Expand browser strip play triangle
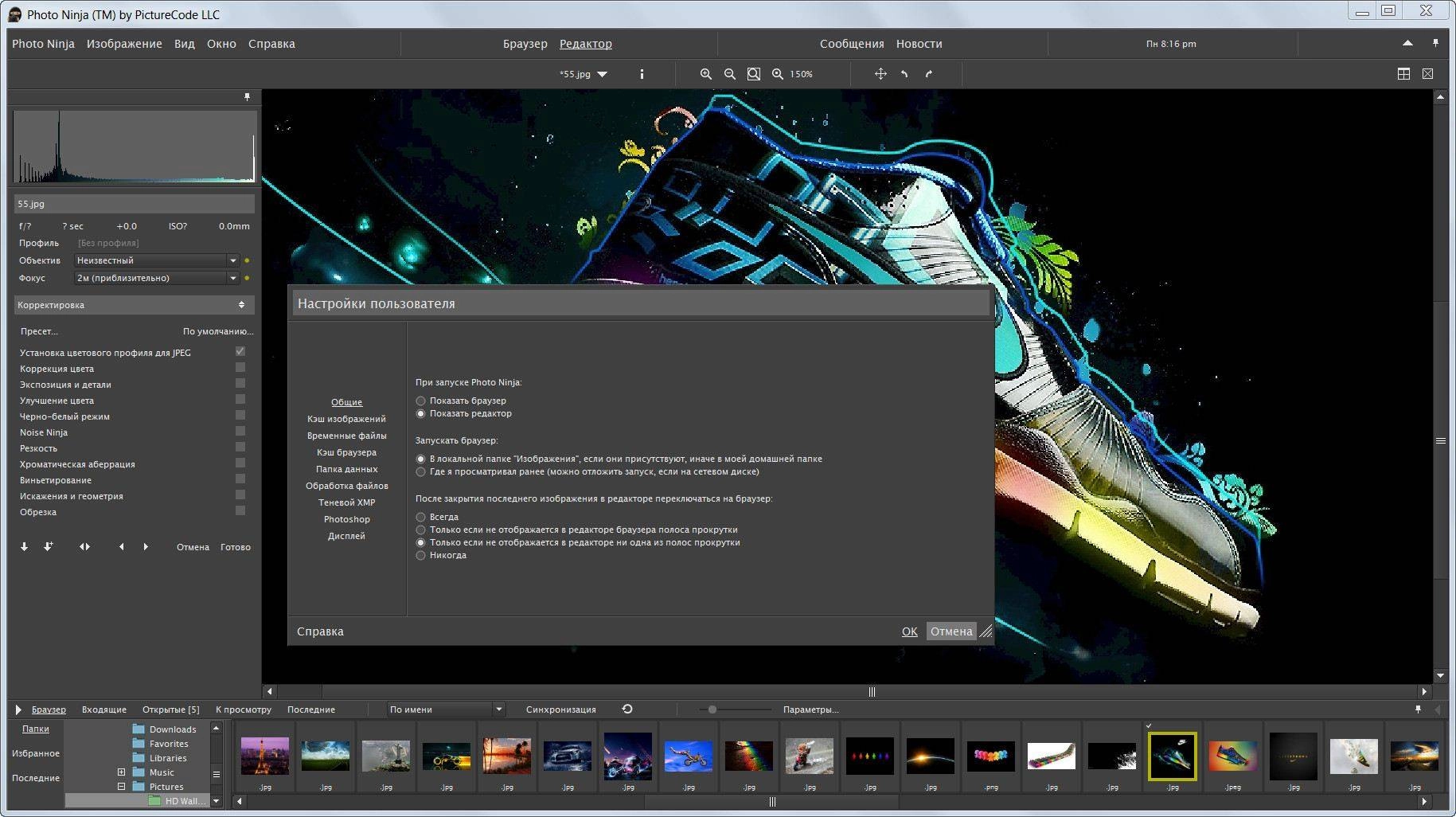This screenshot has width=1456, height=817. tap(18, 709)
